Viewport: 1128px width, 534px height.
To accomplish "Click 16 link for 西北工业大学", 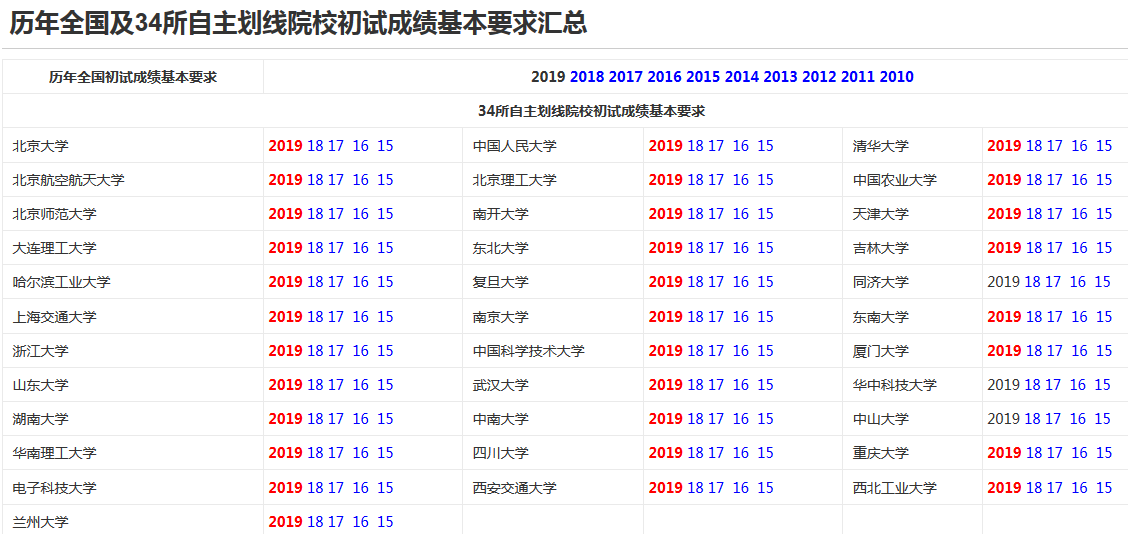I will point(1079,488).
